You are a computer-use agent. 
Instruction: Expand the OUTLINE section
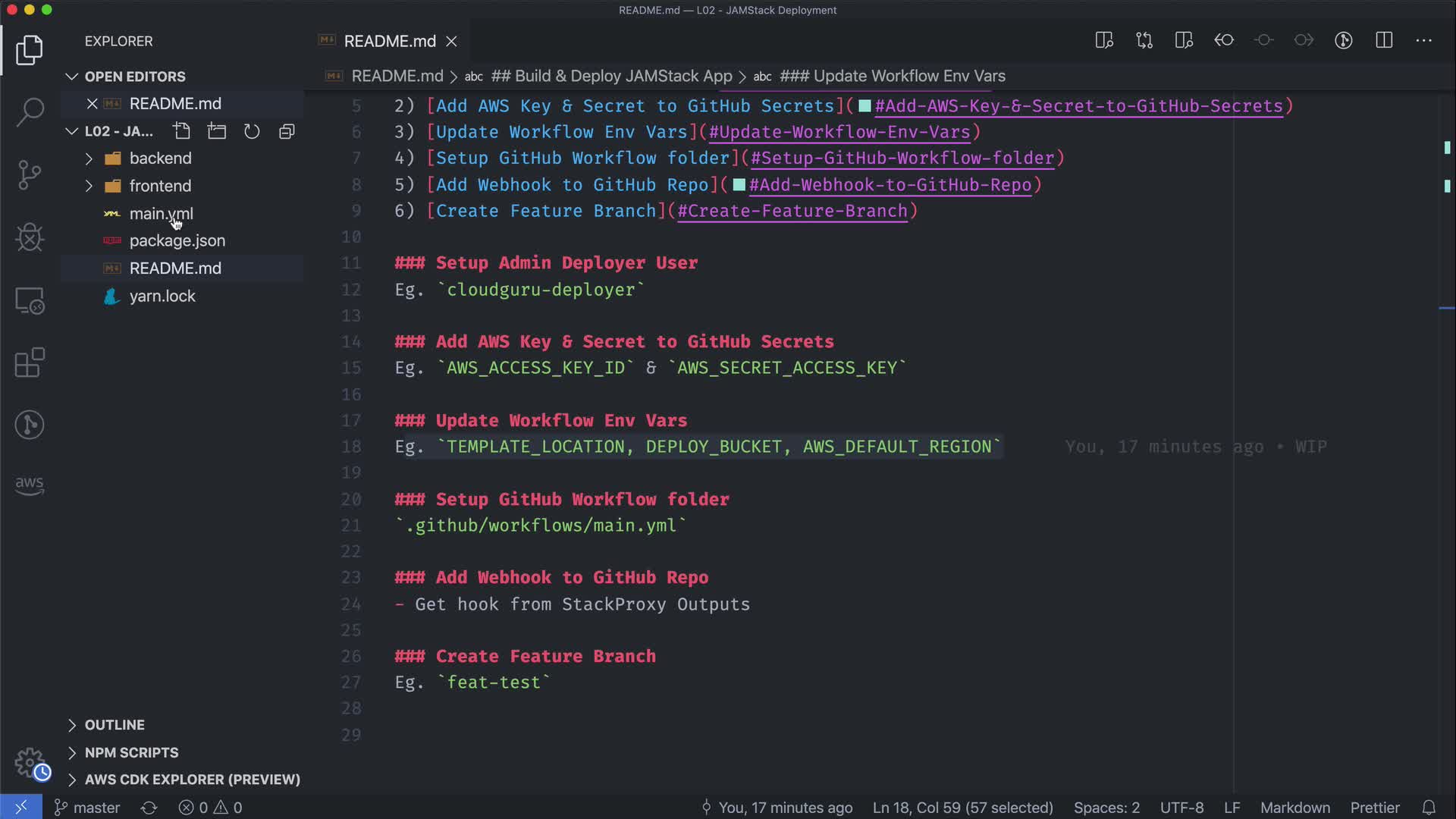click(114, 725)
